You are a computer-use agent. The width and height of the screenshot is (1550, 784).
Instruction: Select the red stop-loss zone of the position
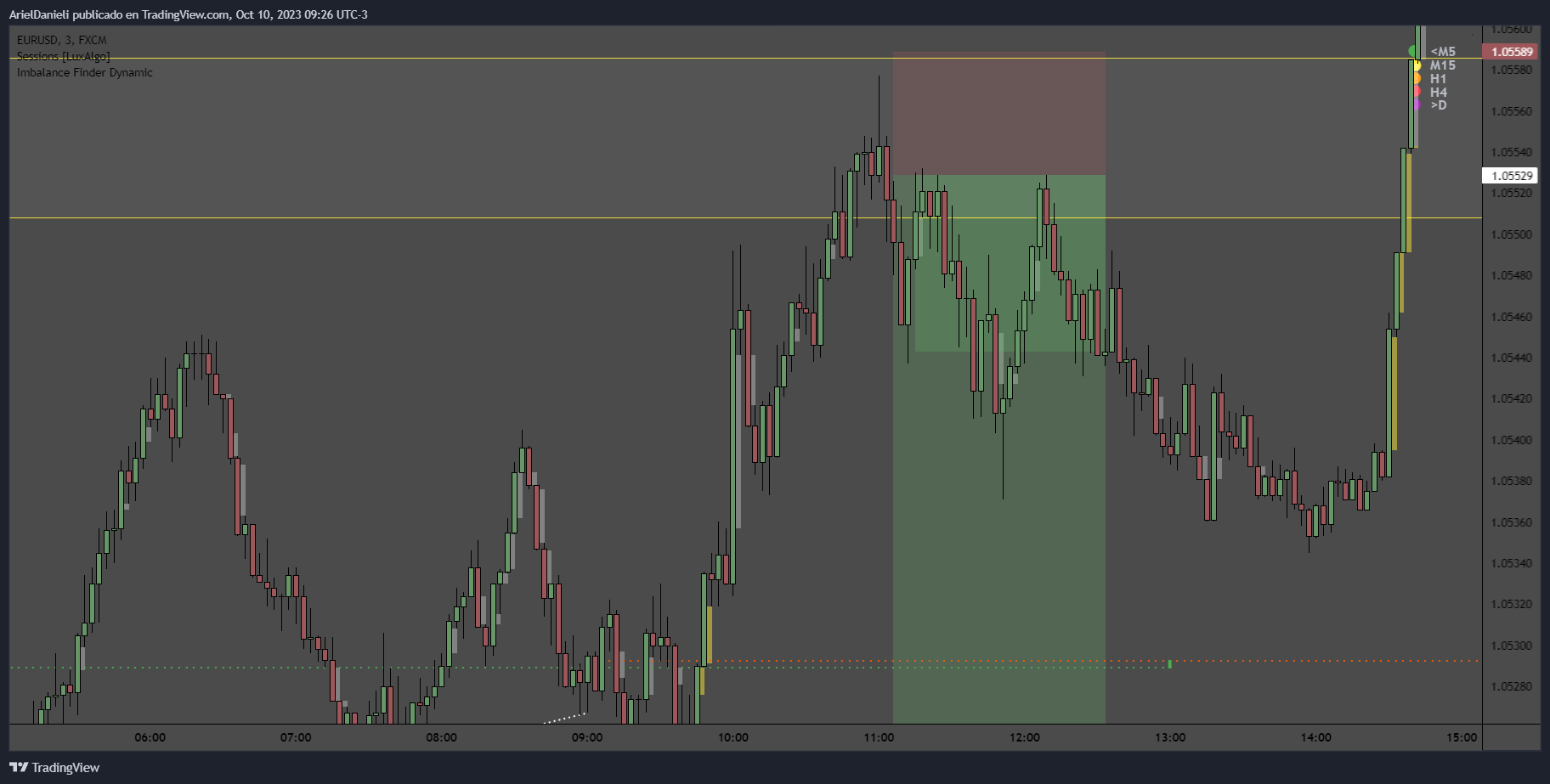click(x=998, y=115)
